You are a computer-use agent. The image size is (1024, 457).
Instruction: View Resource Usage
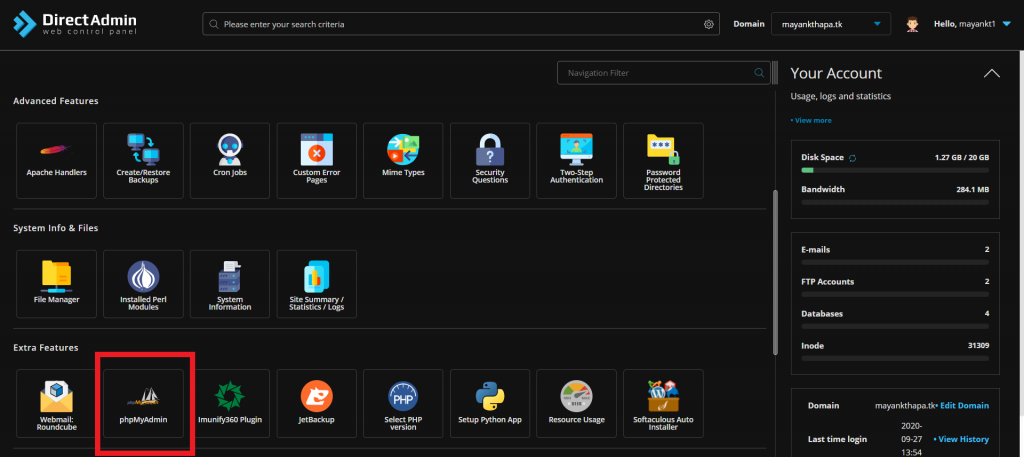577,403
